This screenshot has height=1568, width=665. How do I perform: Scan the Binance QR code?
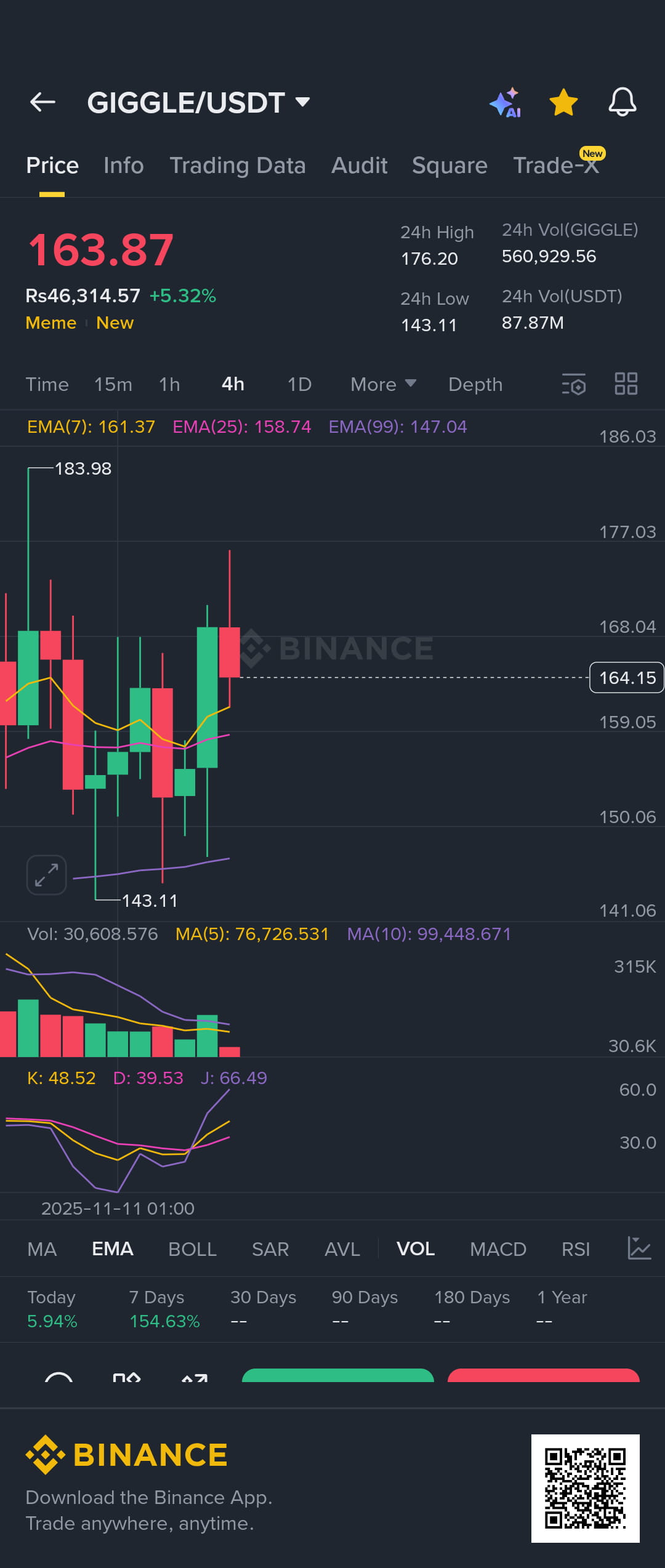(585, 1488)
